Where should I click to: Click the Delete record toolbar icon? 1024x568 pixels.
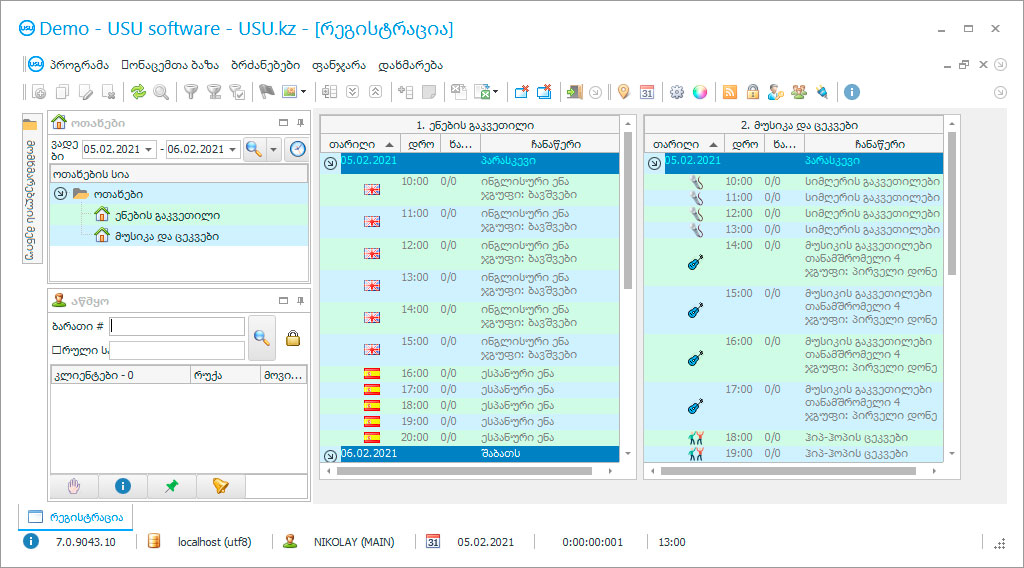pyautogui.click(x=109, y=93)
